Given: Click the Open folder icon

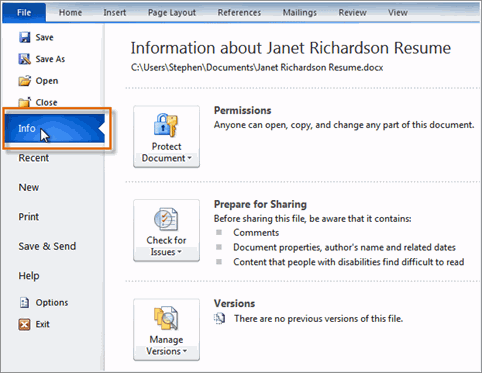Looking at the screenshot, I should coord(24,81).
